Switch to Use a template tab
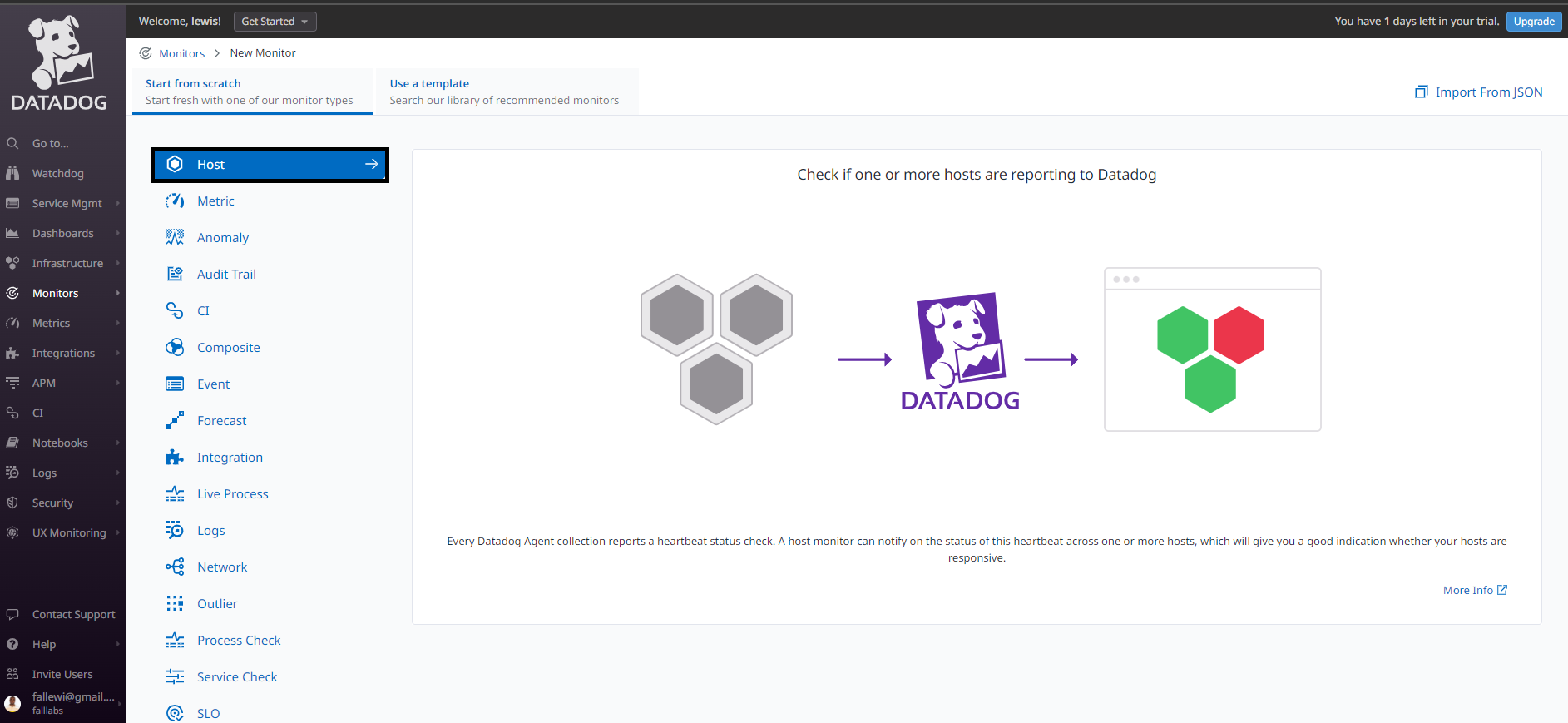The height and width of the screenshot is (723, 1568). tap(507, 92)
